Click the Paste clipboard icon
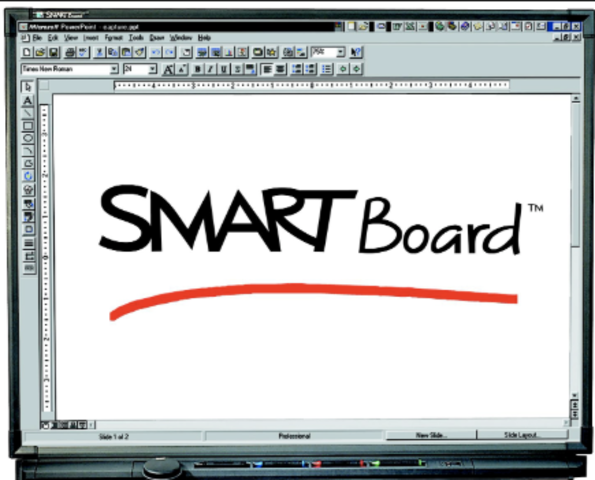Image resolution: width=595 pixels, height=480 pixels. tap(126, 52)
